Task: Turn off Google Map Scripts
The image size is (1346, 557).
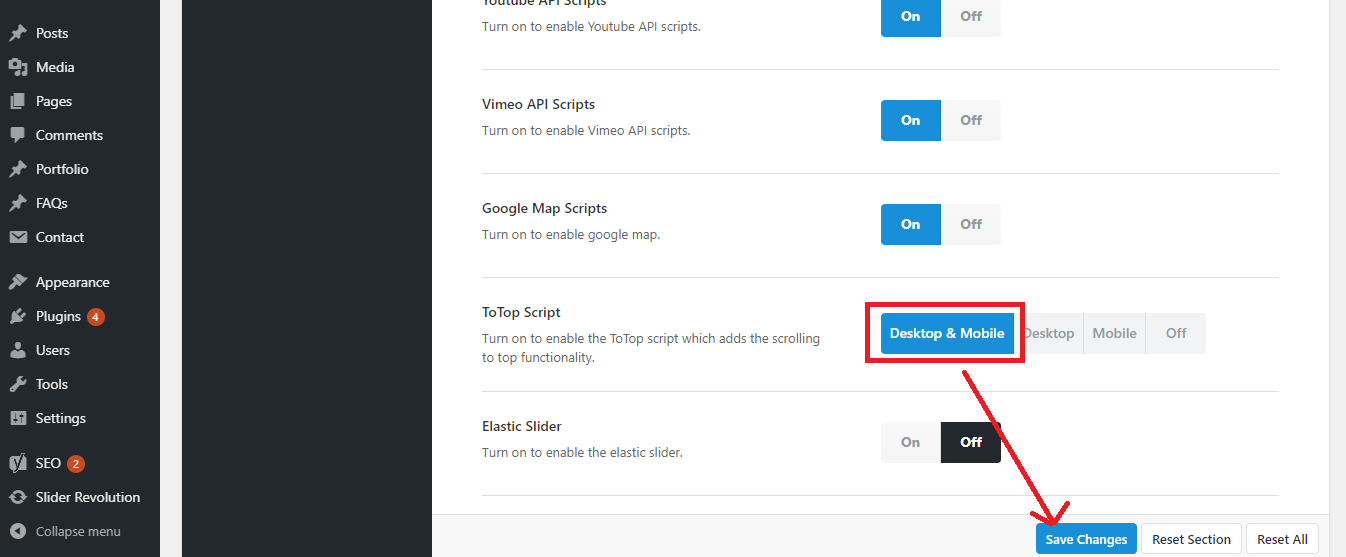Action: click(x=971, y=224)
